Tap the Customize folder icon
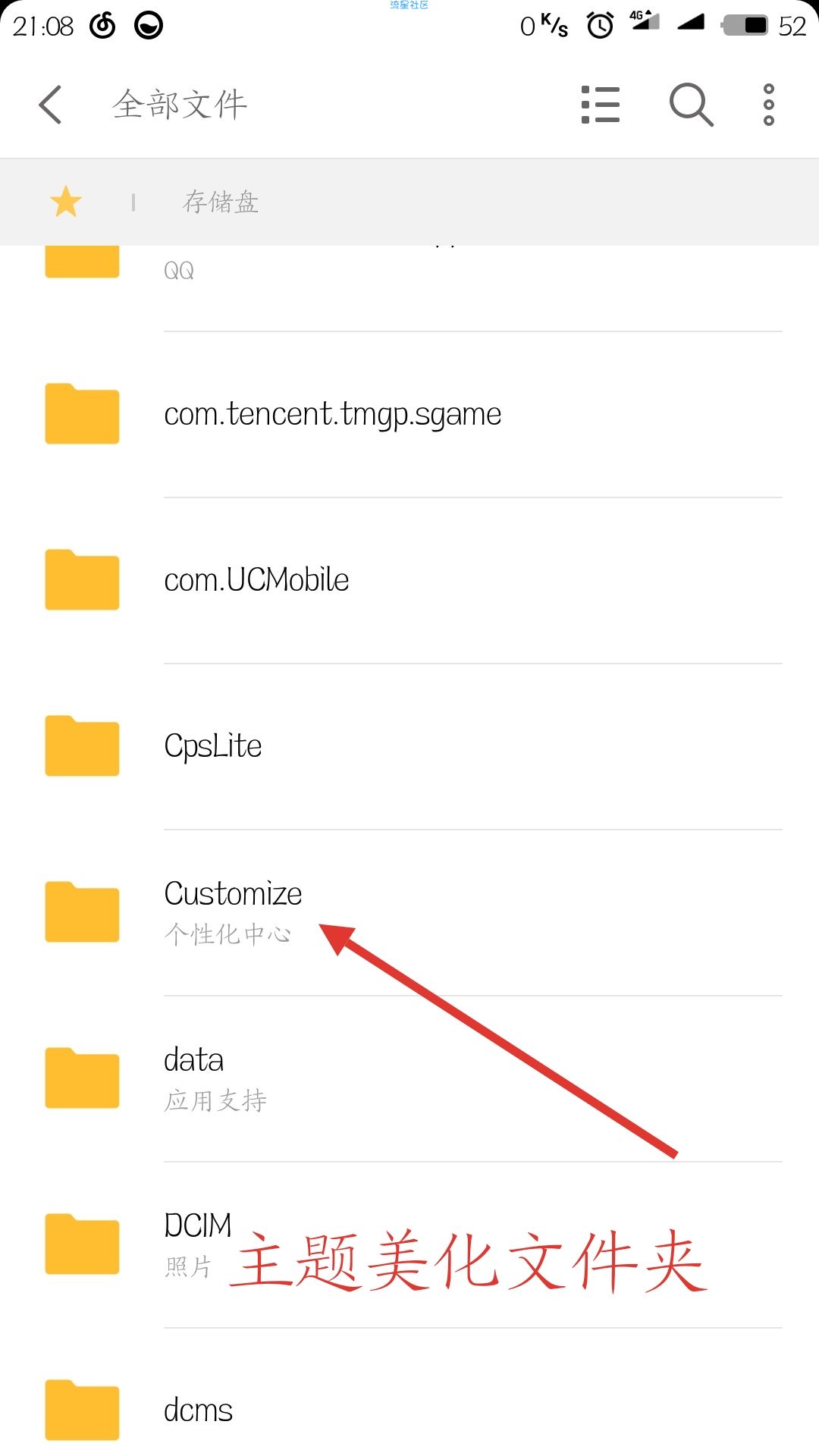Image resolution: width=819 pixels, height=1456 pixels. 82,912
